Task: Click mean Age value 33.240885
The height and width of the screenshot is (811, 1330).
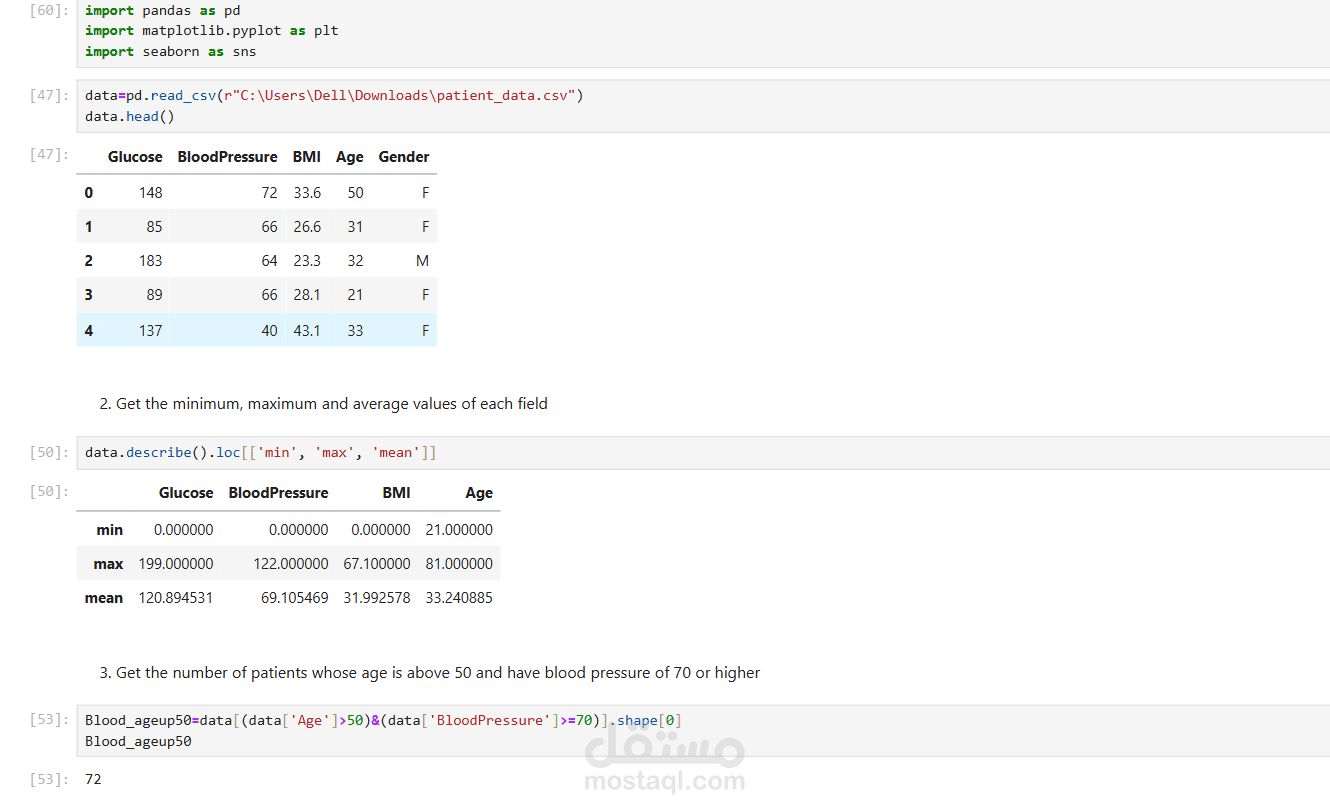Action: pos(459,598)
